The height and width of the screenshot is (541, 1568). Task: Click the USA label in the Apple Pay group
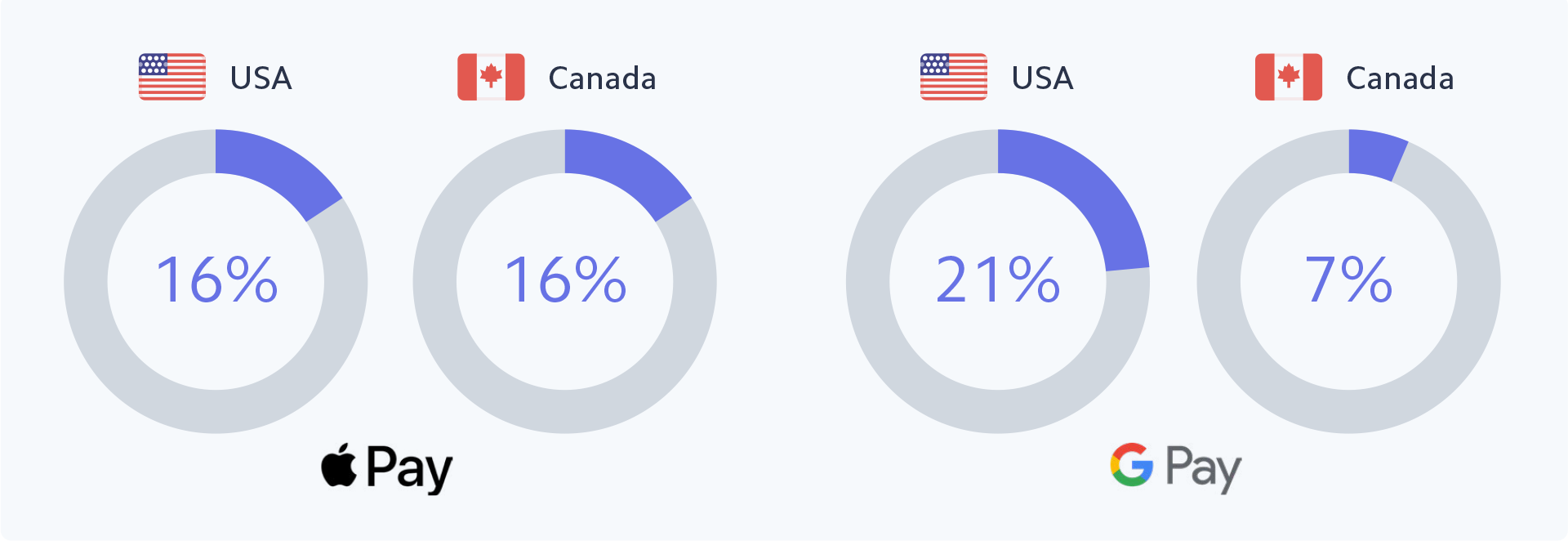(261, 78)
